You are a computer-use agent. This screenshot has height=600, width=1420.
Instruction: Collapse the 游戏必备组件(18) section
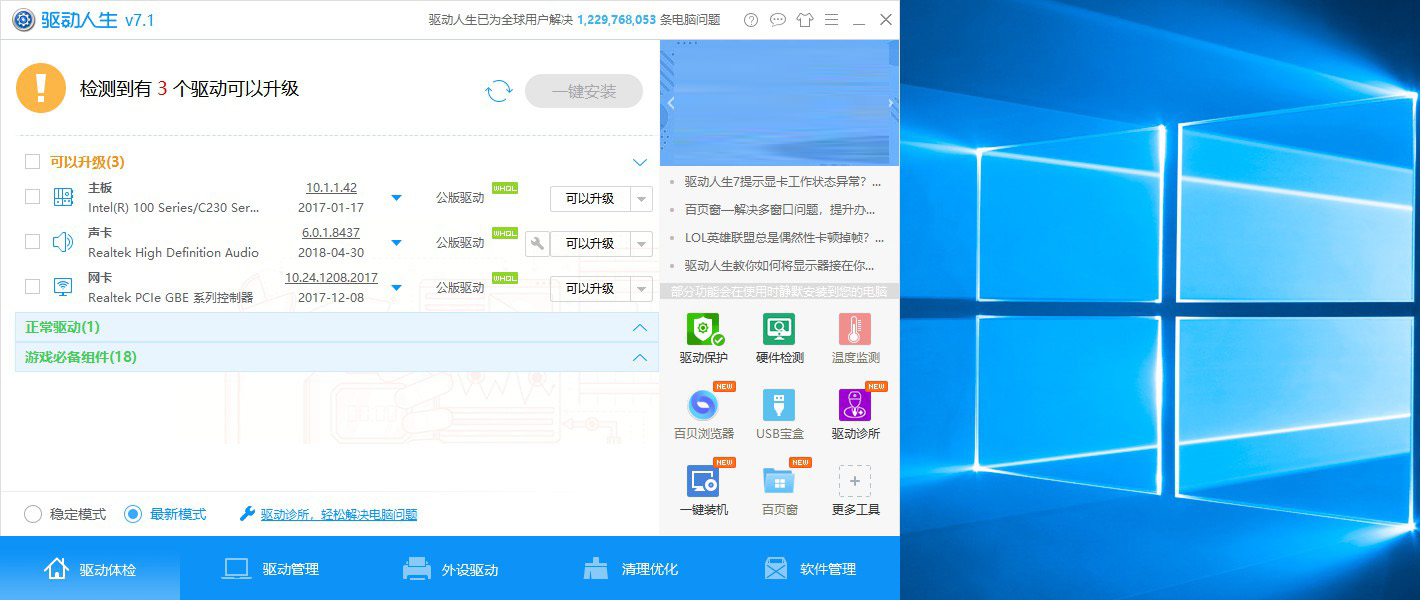[x=640, y=357]
